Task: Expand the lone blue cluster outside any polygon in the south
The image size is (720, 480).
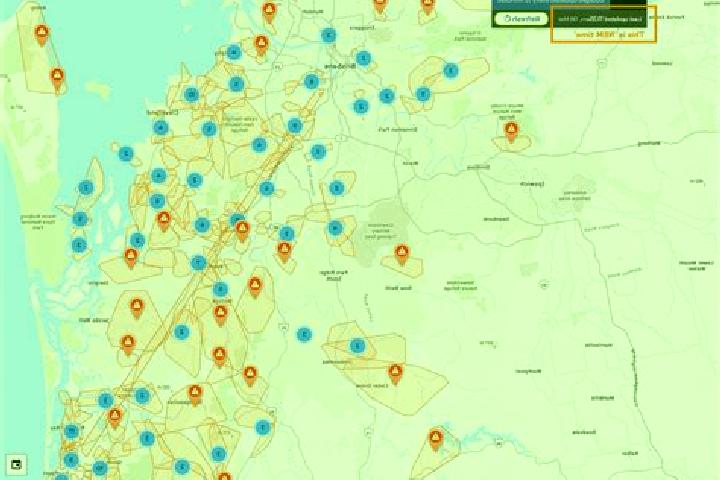Action: point(304,334)
